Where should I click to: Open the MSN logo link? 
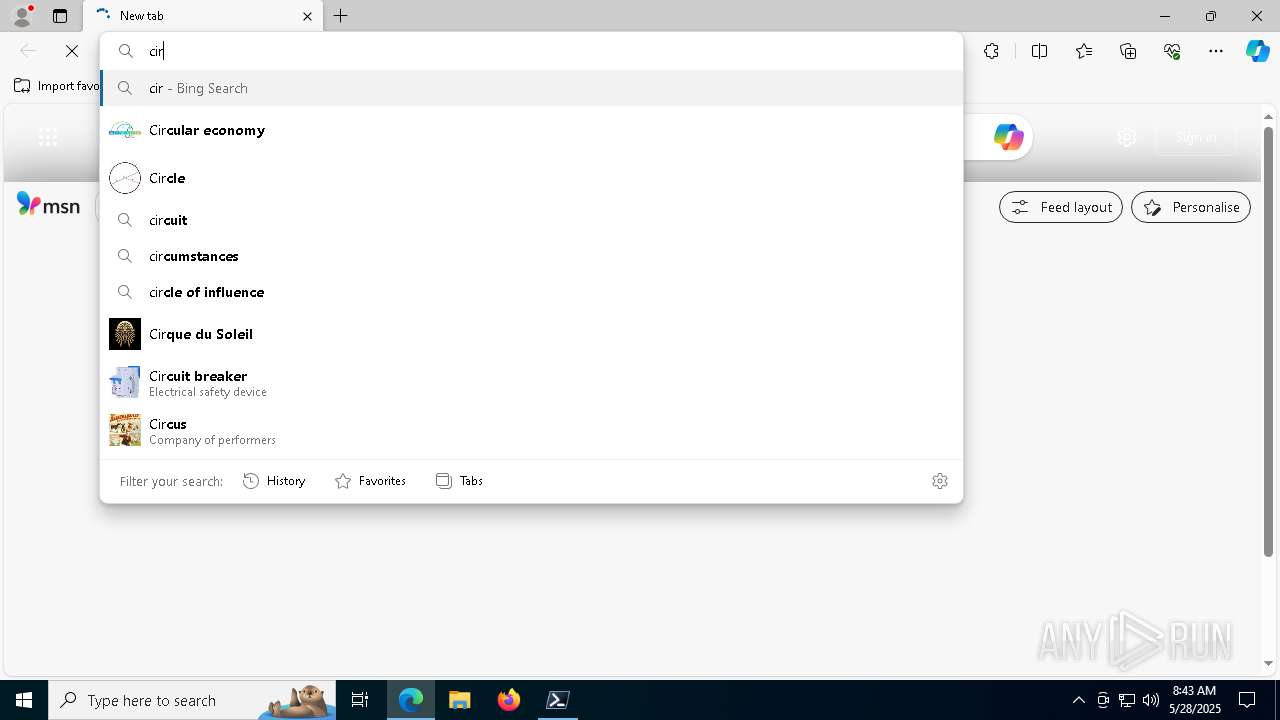[x=48, y=205]
